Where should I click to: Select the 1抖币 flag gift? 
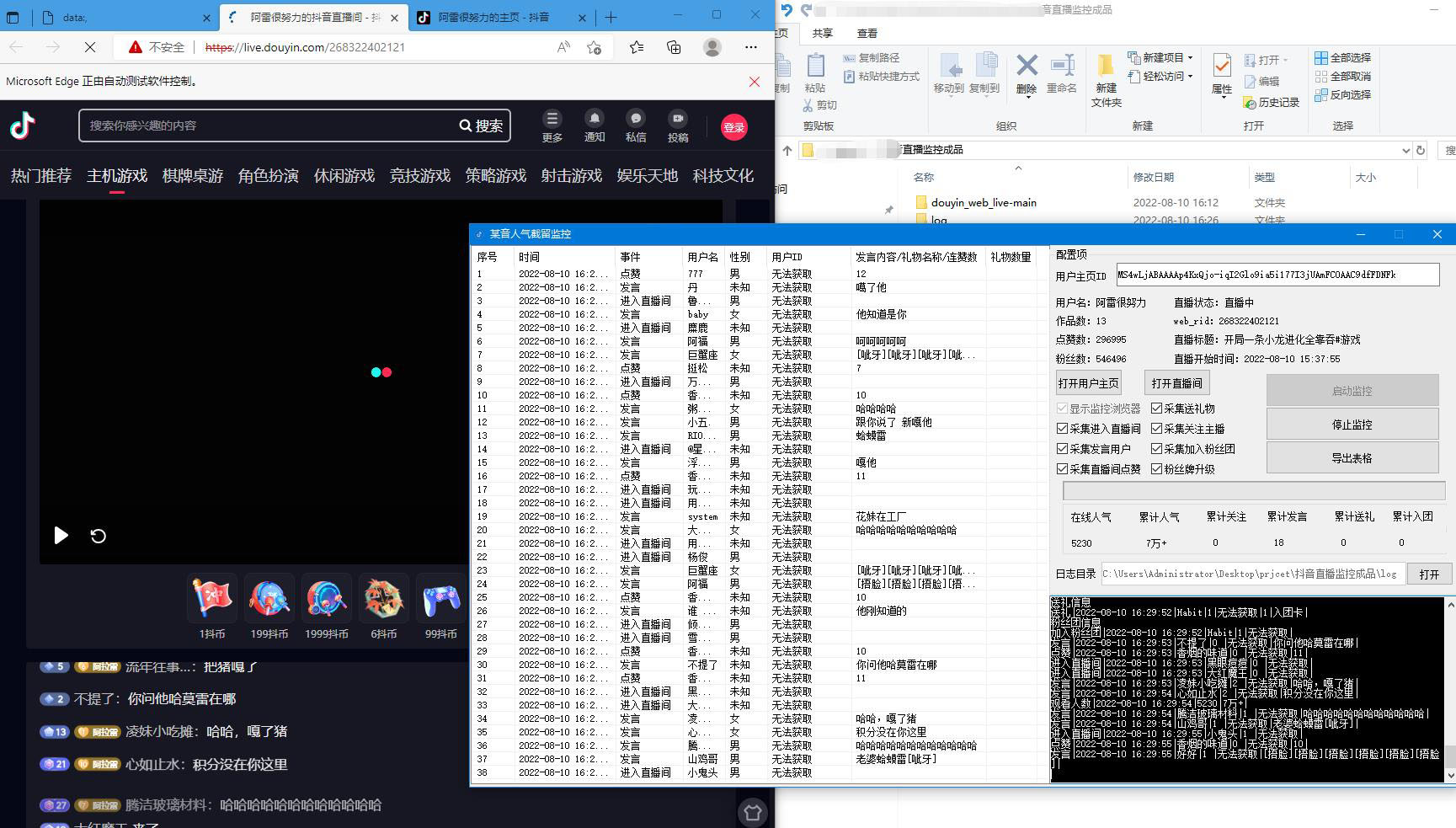point(212,599)
